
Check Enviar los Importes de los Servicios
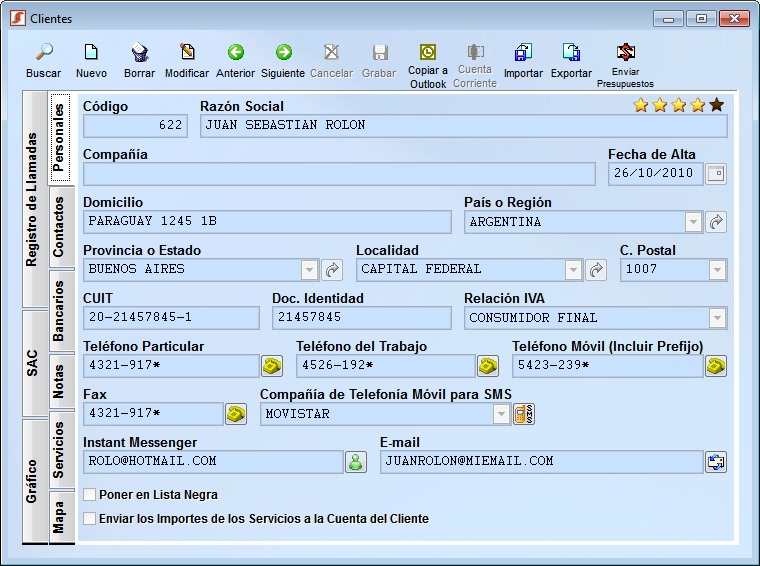(90, 519)
